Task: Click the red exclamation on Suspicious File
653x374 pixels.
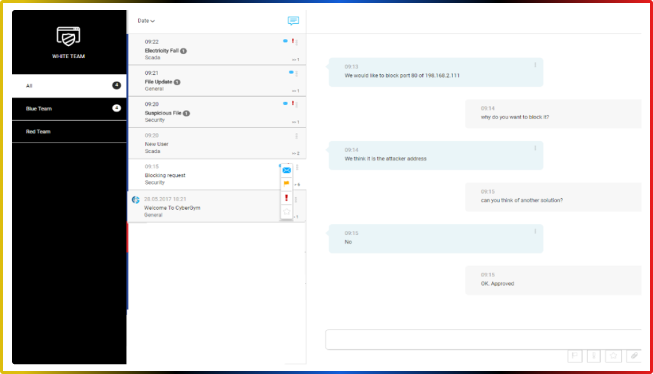Action: tap(293, 103)
